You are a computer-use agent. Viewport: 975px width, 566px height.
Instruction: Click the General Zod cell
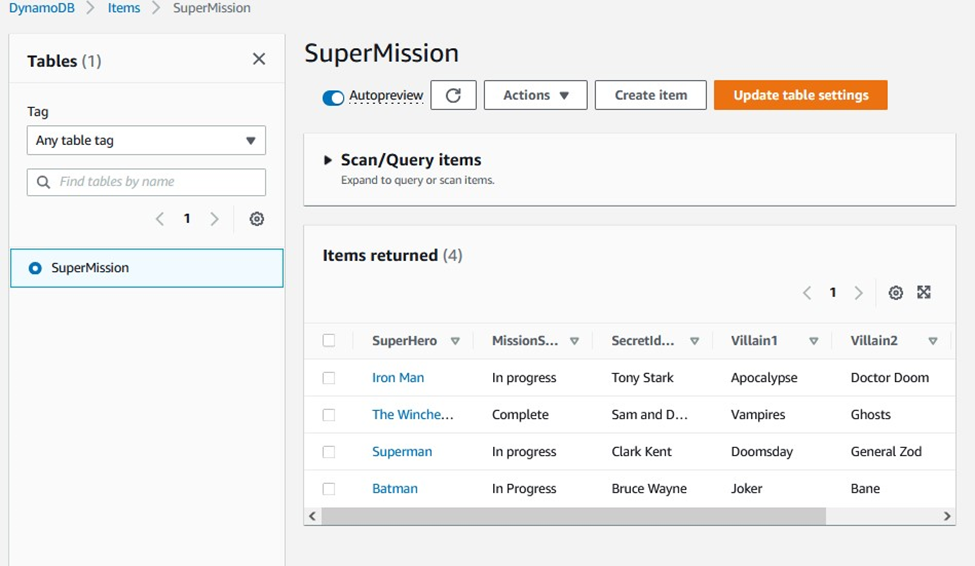point(886,452)
